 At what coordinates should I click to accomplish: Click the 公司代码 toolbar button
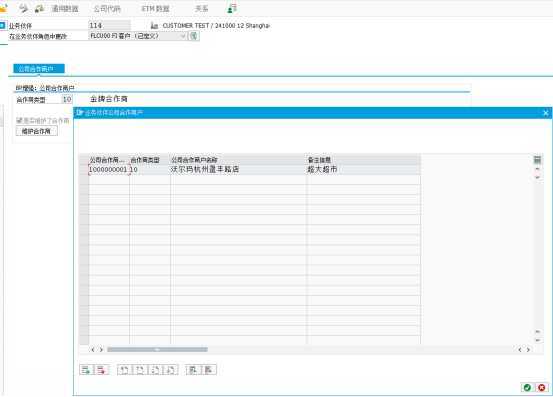[107, 8]
